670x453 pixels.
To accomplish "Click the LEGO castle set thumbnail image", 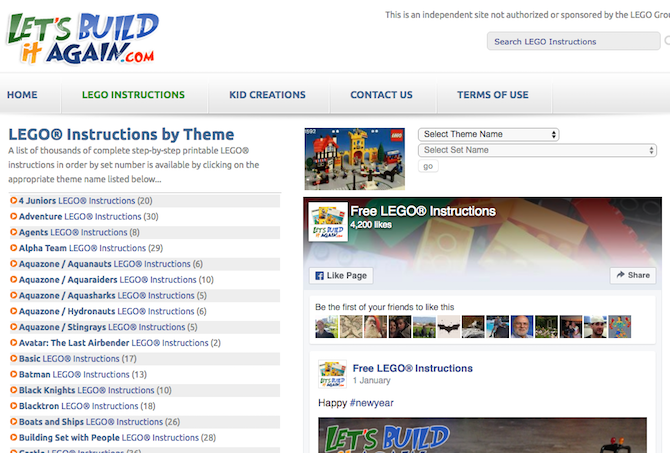I will (x=355, y=159).
